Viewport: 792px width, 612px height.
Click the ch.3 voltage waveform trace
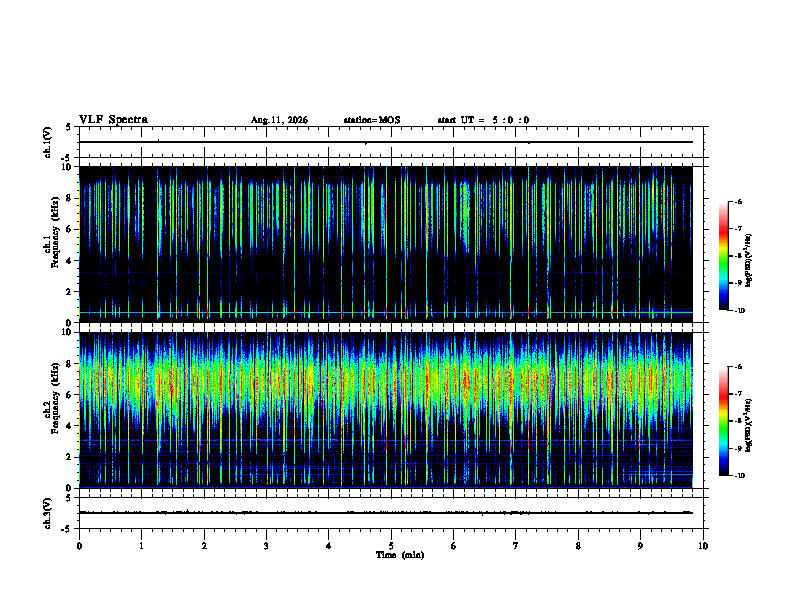coord(386,513)
